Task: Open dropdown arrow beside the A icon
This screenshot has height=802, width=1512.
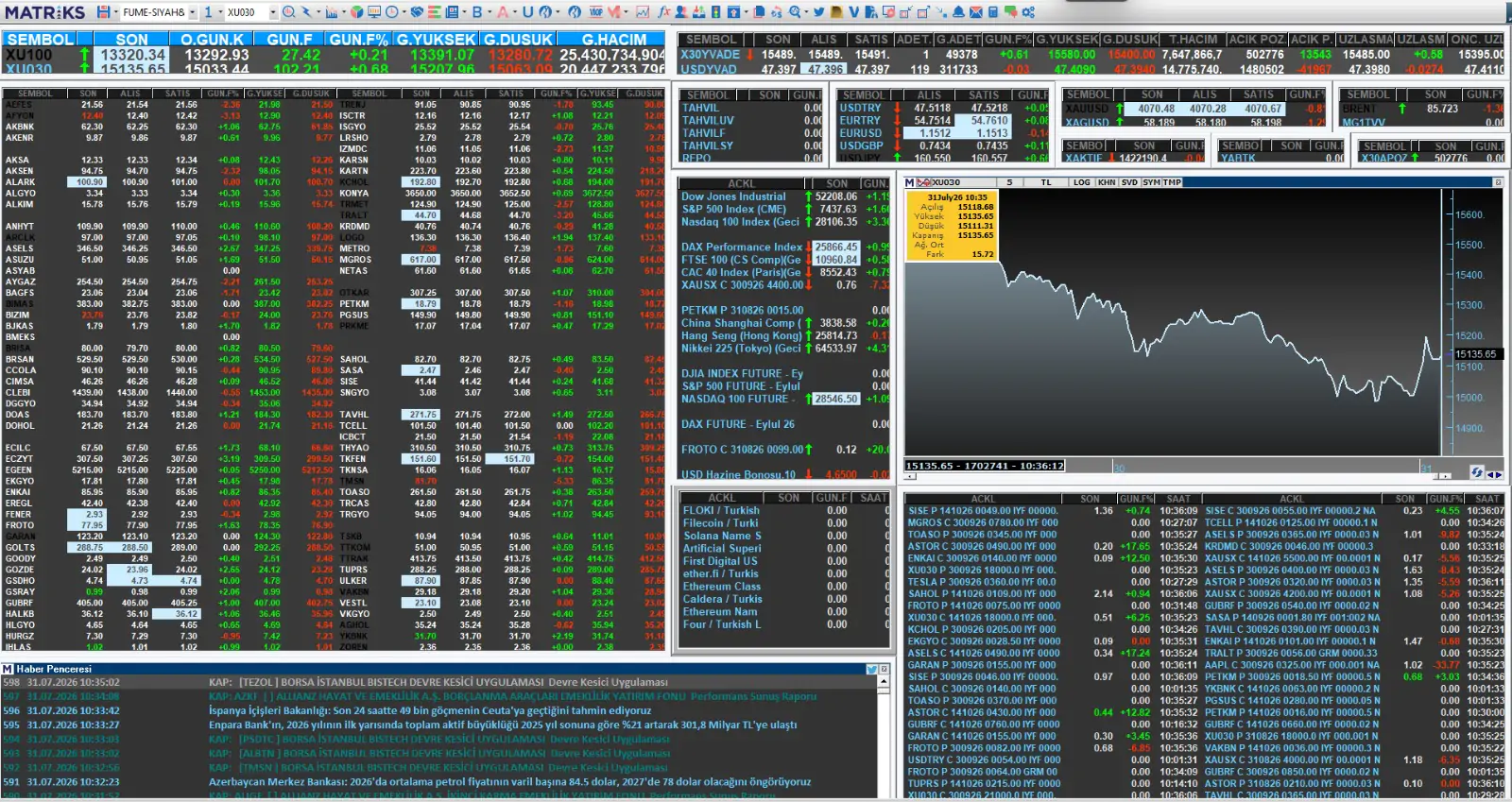Action: (514, 12)
